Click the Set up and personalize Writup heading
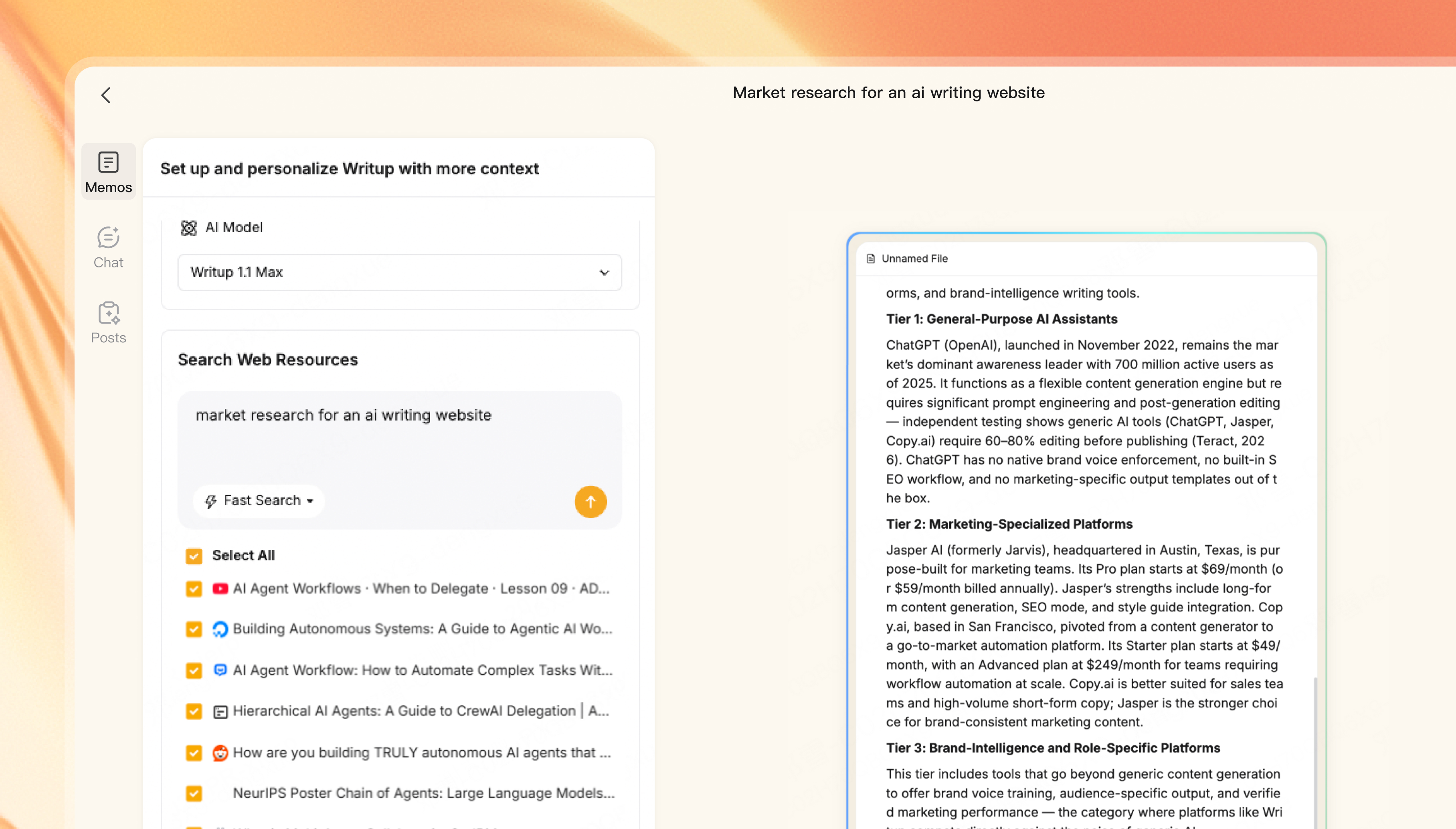This screenshot has height=829, width=1456. click(x=349, y=168)
